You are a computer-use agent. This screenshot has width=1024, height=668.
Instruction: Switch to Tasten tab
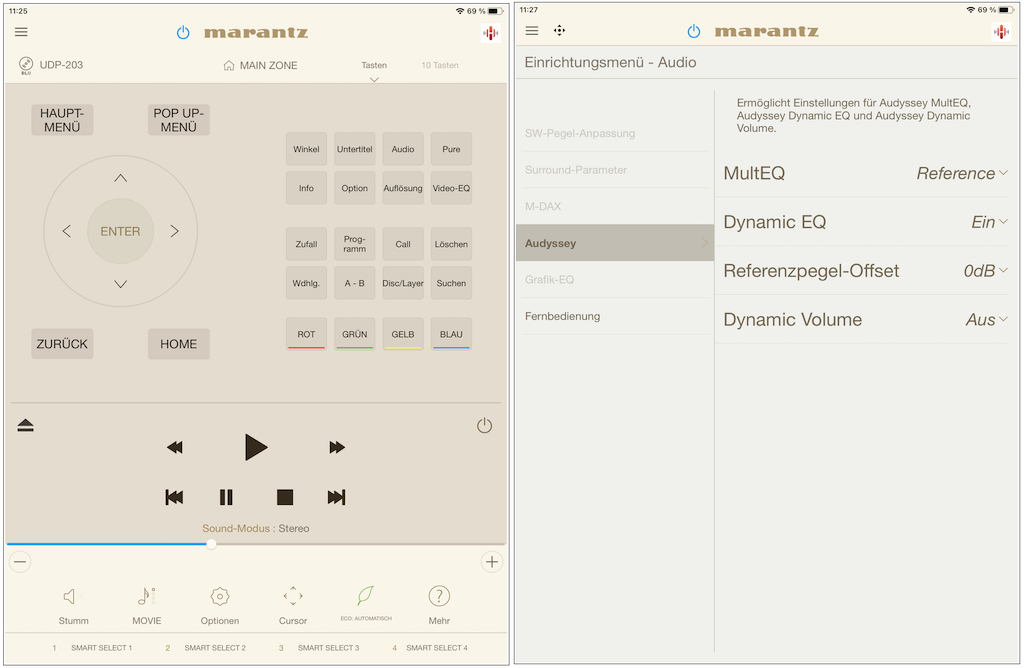[x=374, y=65]
